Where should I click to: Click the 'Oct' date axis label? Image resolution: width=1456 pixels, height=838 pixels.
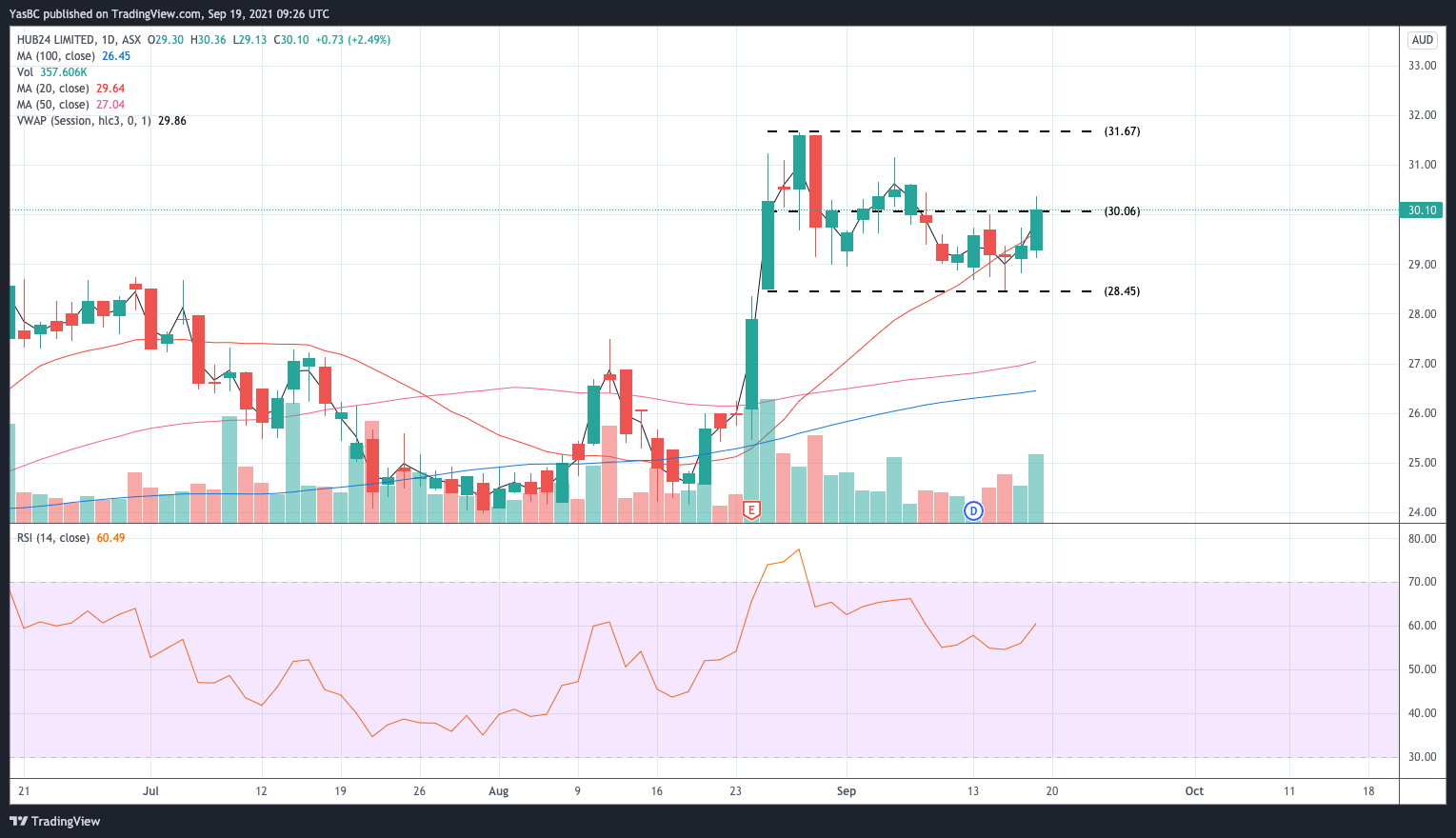(x=1194, y=791)
